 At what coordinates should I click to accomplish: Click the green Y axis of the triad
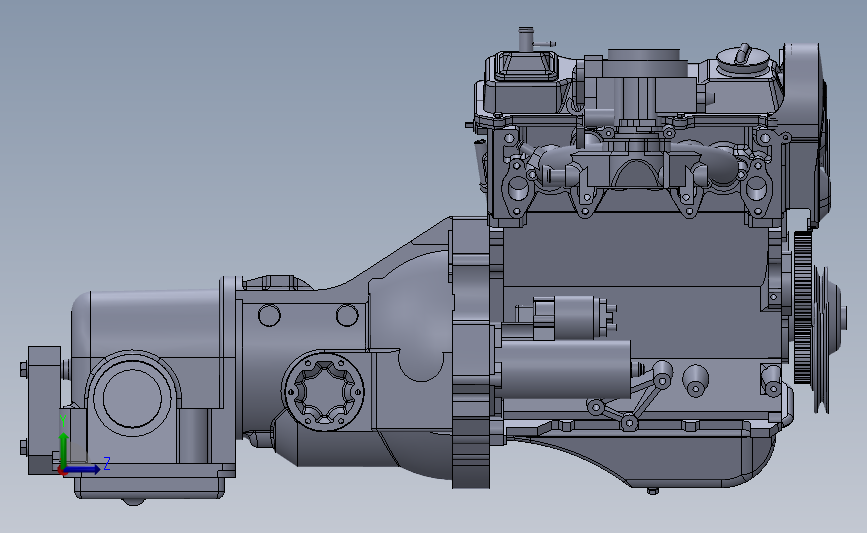pos(64,450)
